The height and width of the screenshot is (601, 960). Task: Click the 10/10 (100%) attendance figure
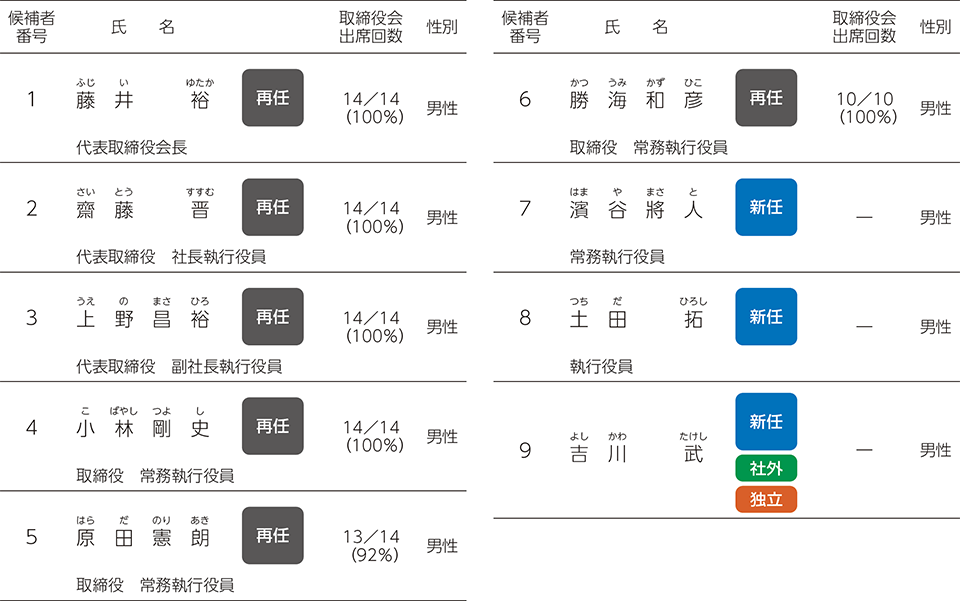866,108
